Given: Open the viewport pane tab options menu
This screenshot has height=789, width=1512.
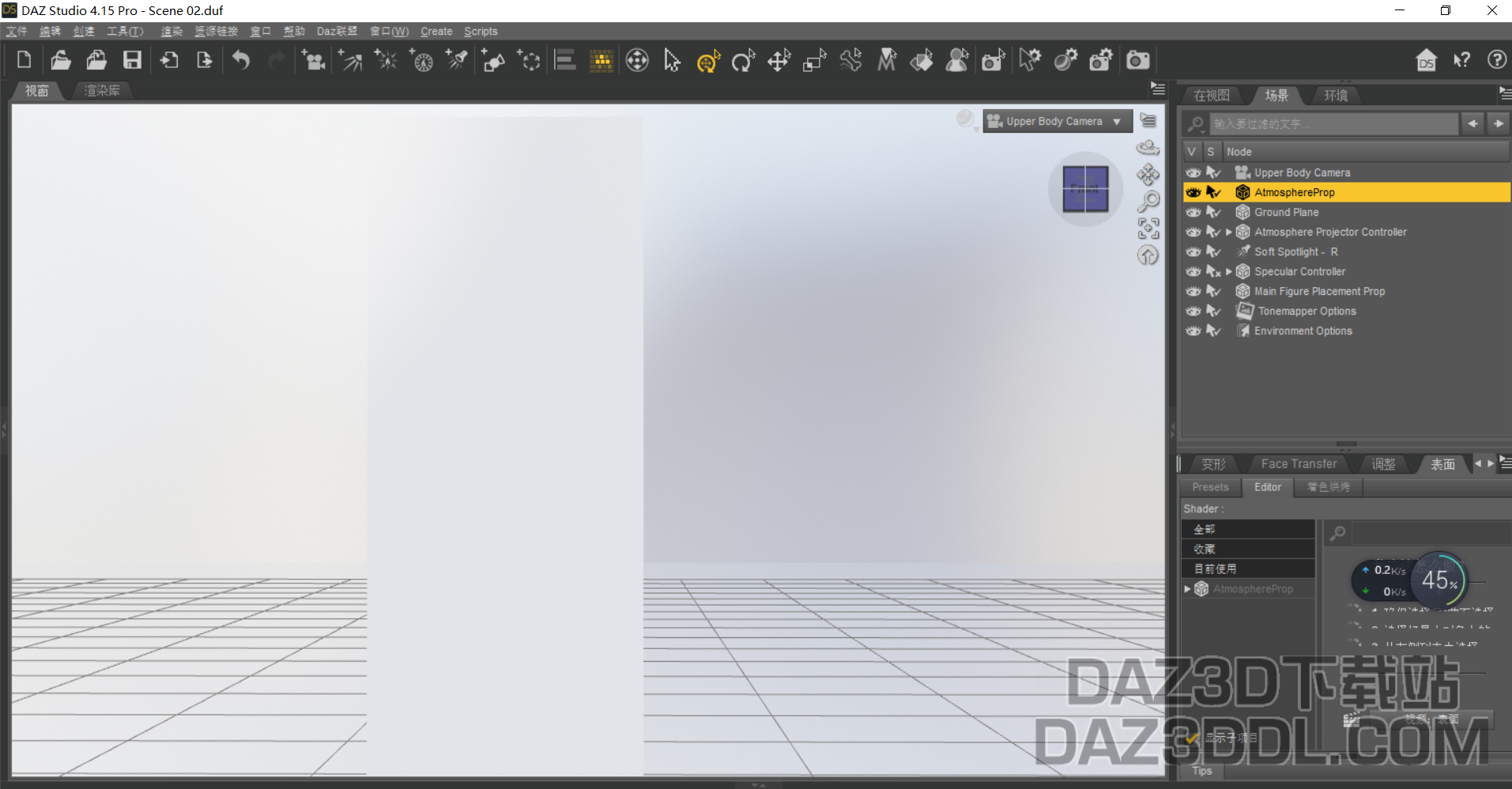Looking at the screenshot, I should click(x=1158, y=89).
